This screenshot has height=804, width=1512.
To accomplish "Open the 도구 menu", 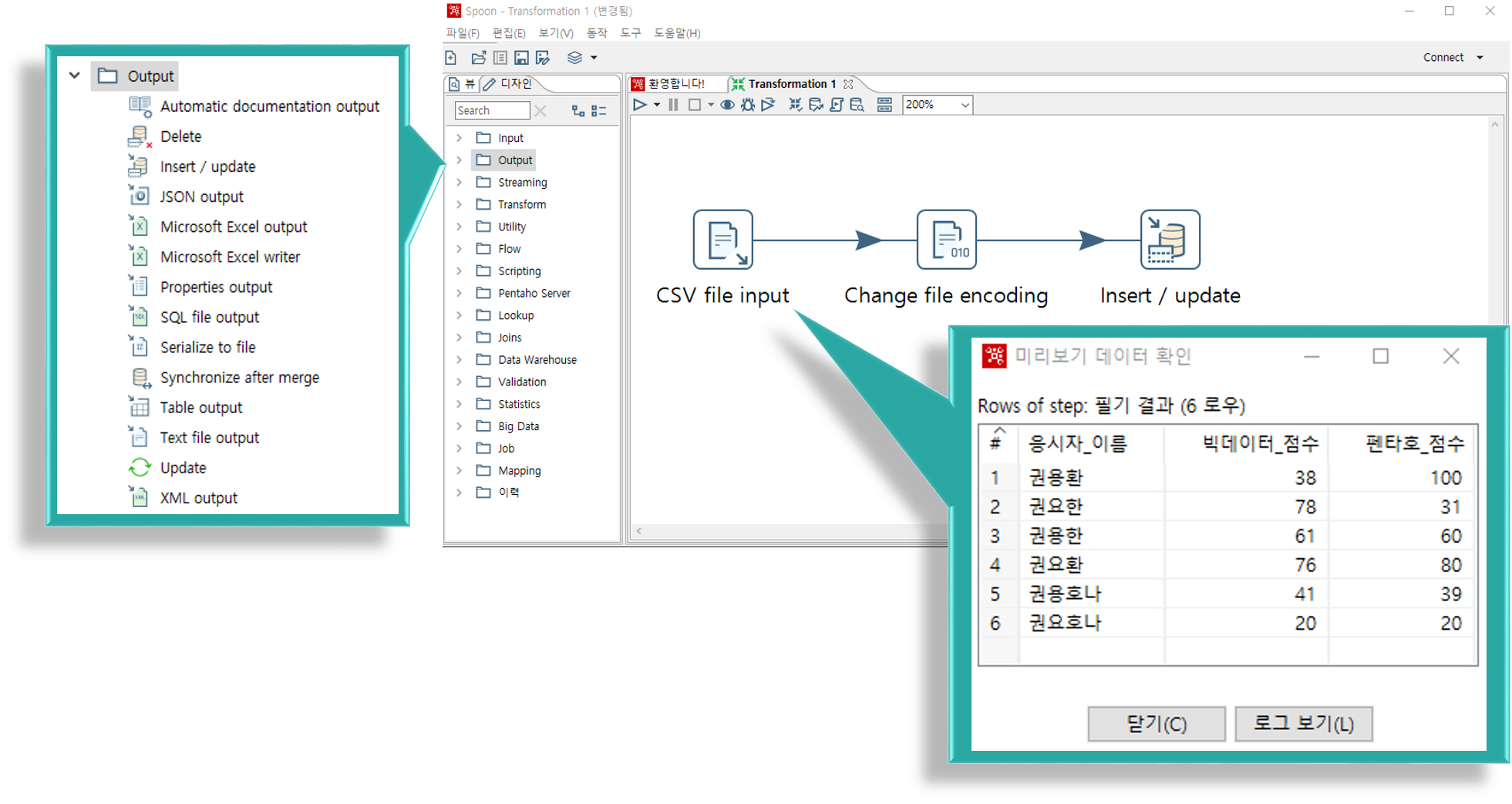I will pyautogui.click(x=631, y=33).
